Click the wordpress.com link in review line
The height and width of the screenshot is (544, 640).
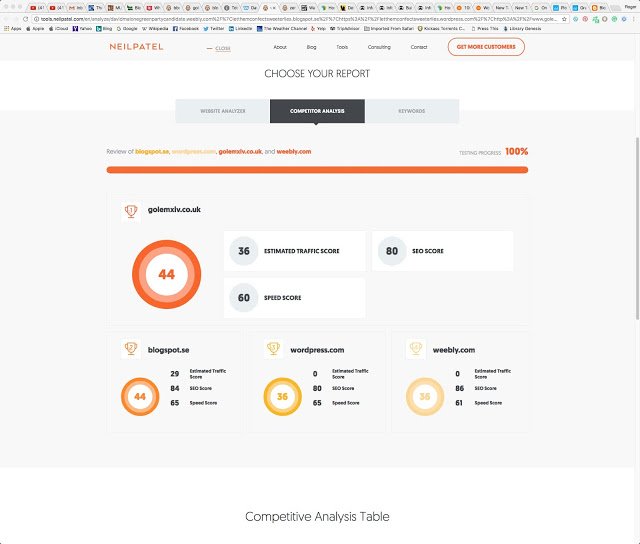pos(194,151)
